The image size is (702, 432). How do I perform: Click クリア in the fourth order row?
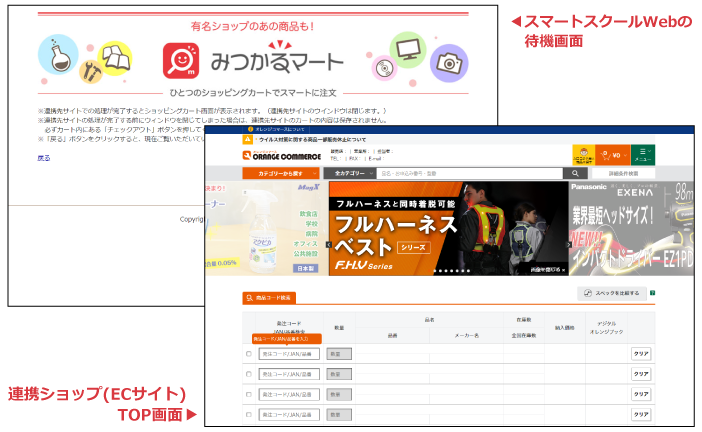[641, 415]
